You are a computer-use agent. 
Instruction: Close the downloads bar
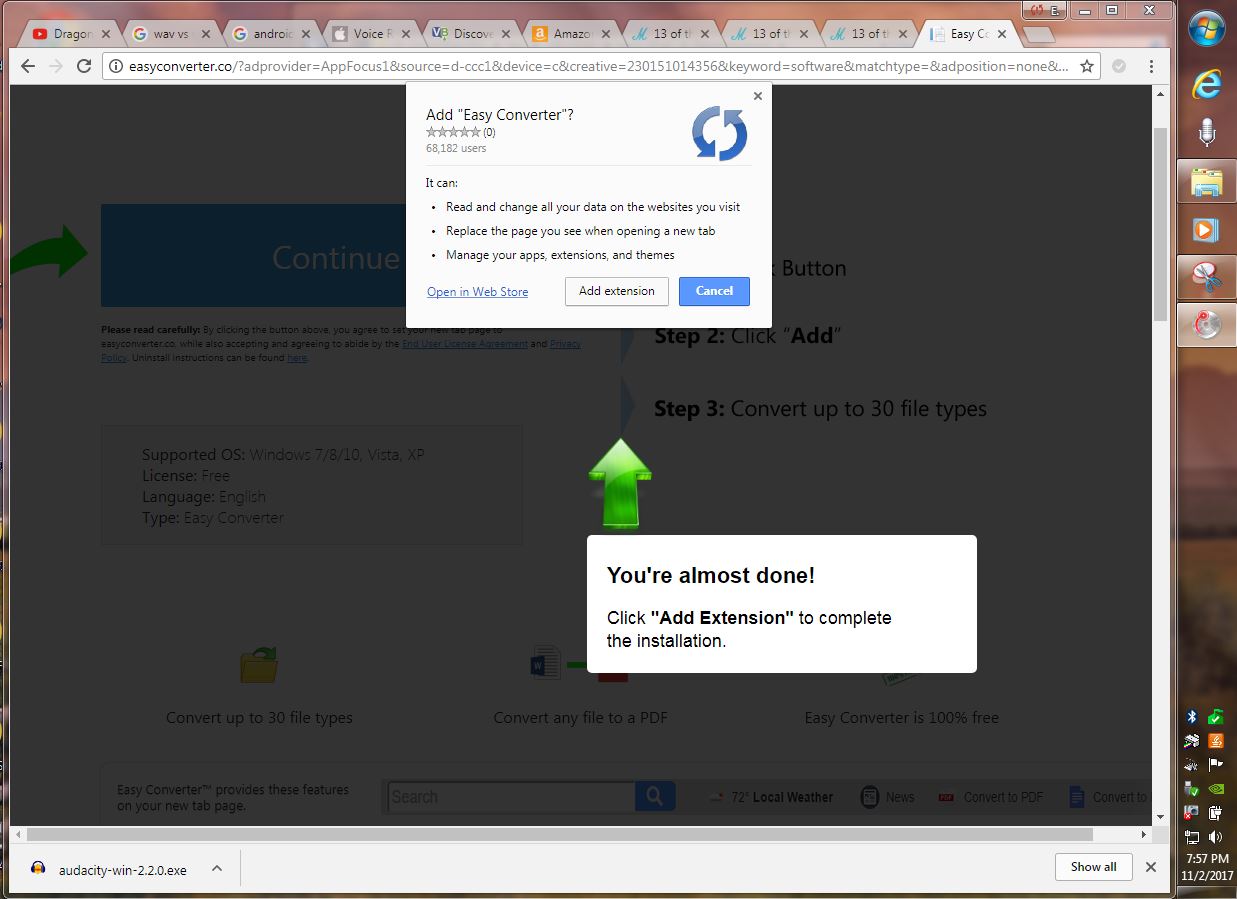point(1151,867)
